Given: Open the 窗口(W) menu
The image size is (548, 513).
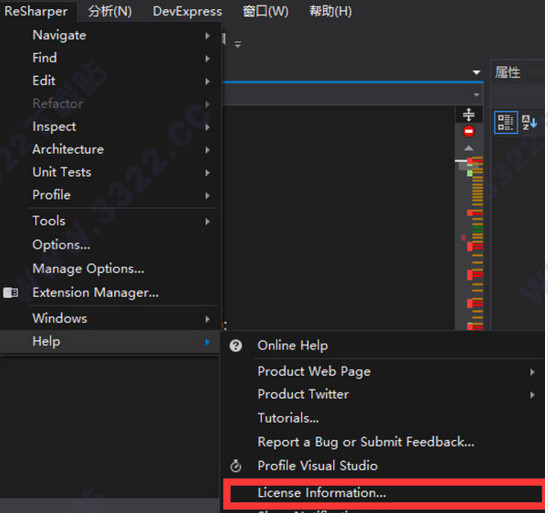Looking at the screenshot, I should 266,11.
